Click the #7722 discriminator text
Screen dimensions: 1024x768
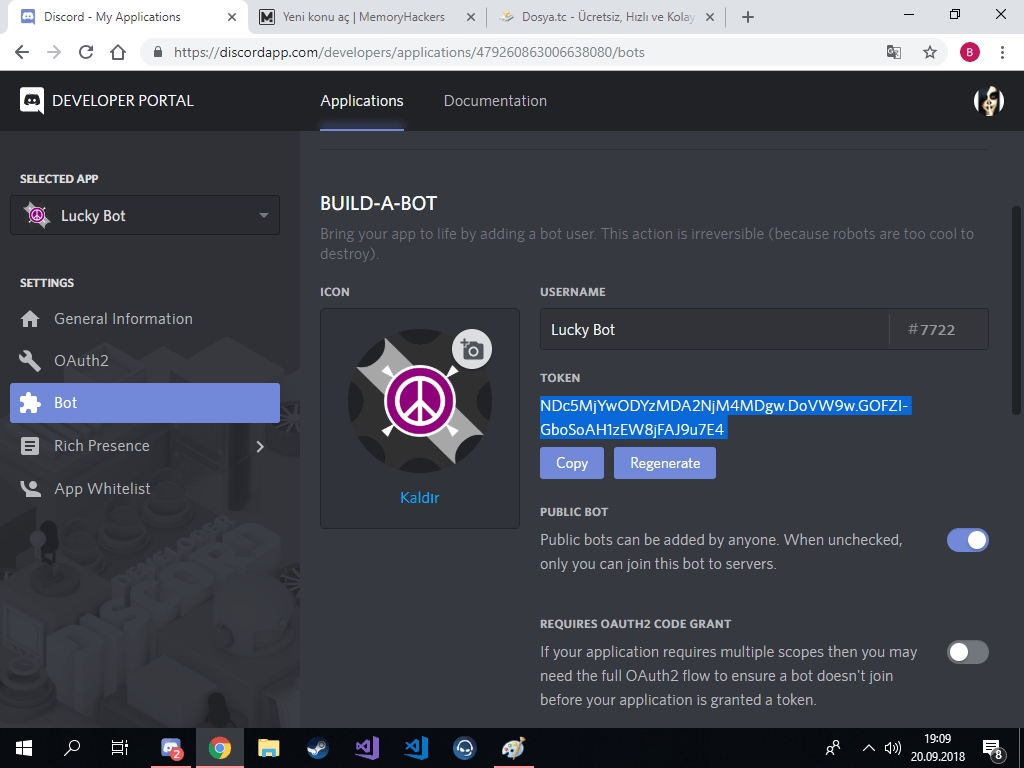tap(931, 330)
